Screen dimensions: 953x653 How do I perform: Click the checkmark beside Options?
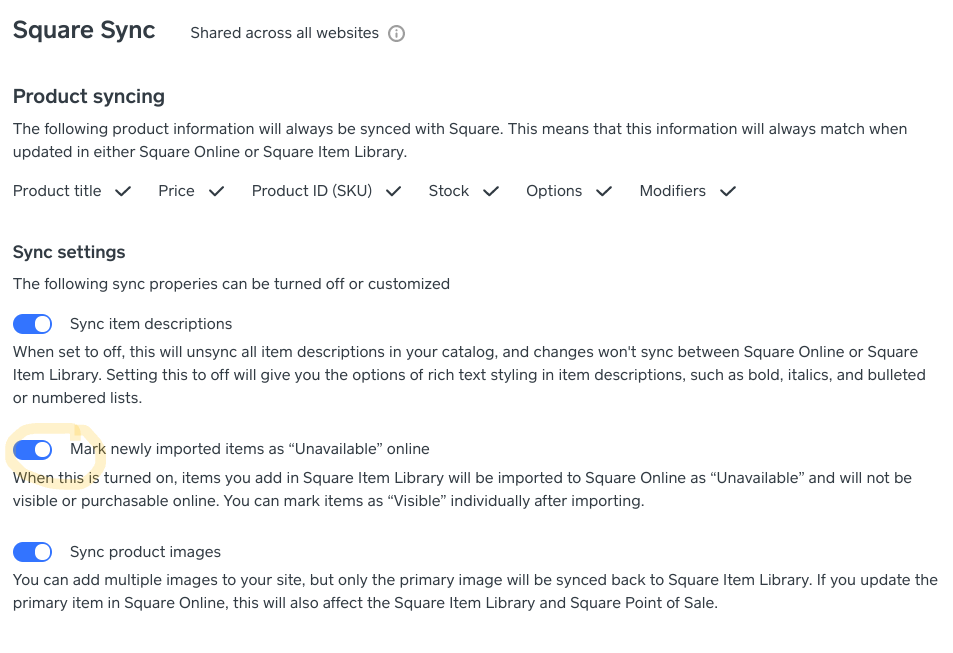pyautogui.click(x=604, y=191)
